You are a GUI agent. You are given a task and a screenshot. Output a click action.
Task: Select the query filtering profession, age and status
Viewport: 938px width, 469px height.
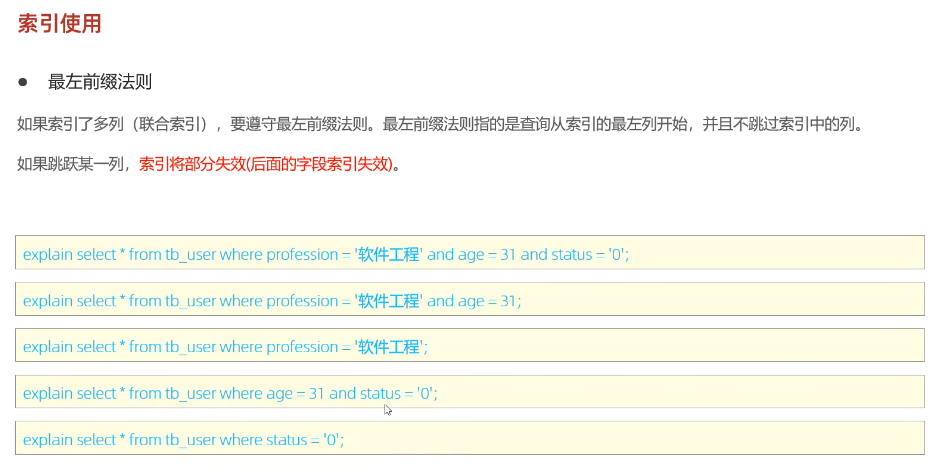pyautogui.click(x=470, y=252)
